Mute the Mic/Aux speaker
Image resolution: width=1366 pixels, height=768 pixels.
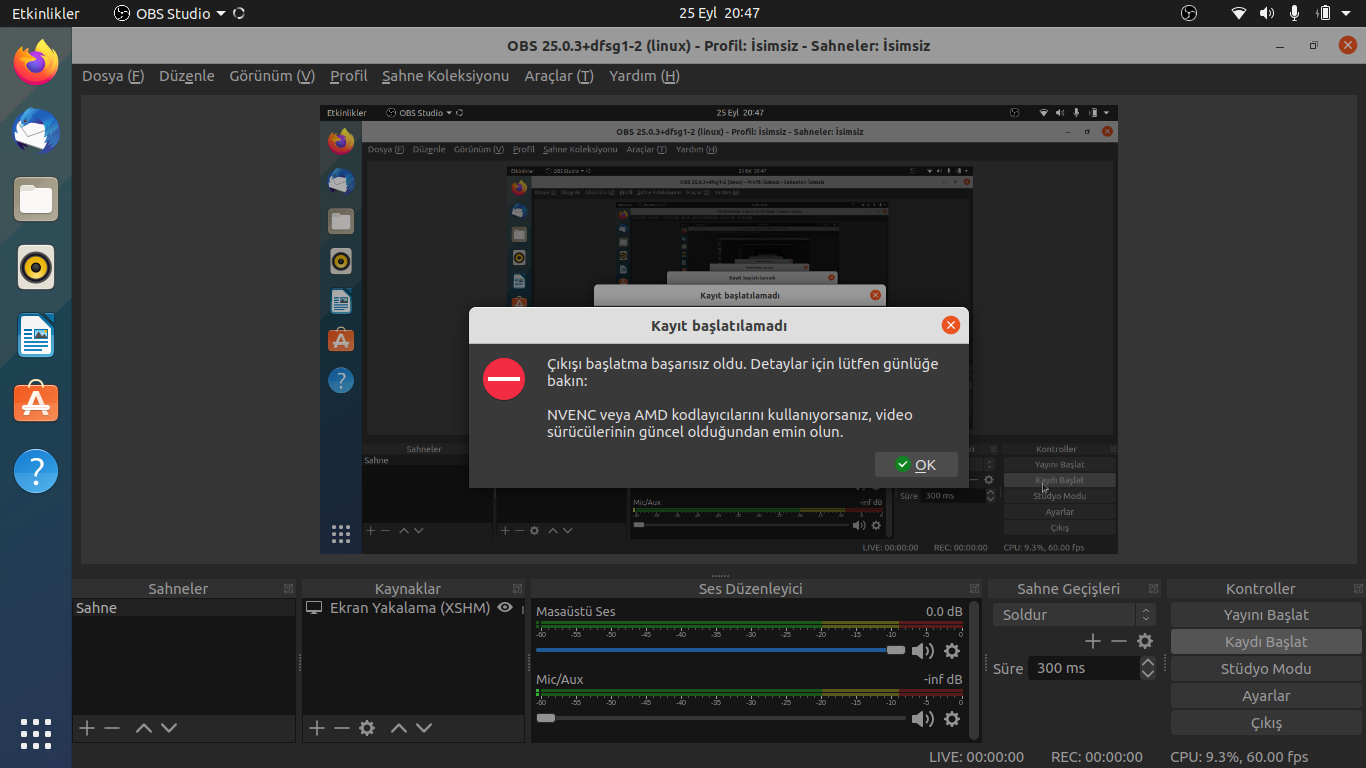click(923, 719)
